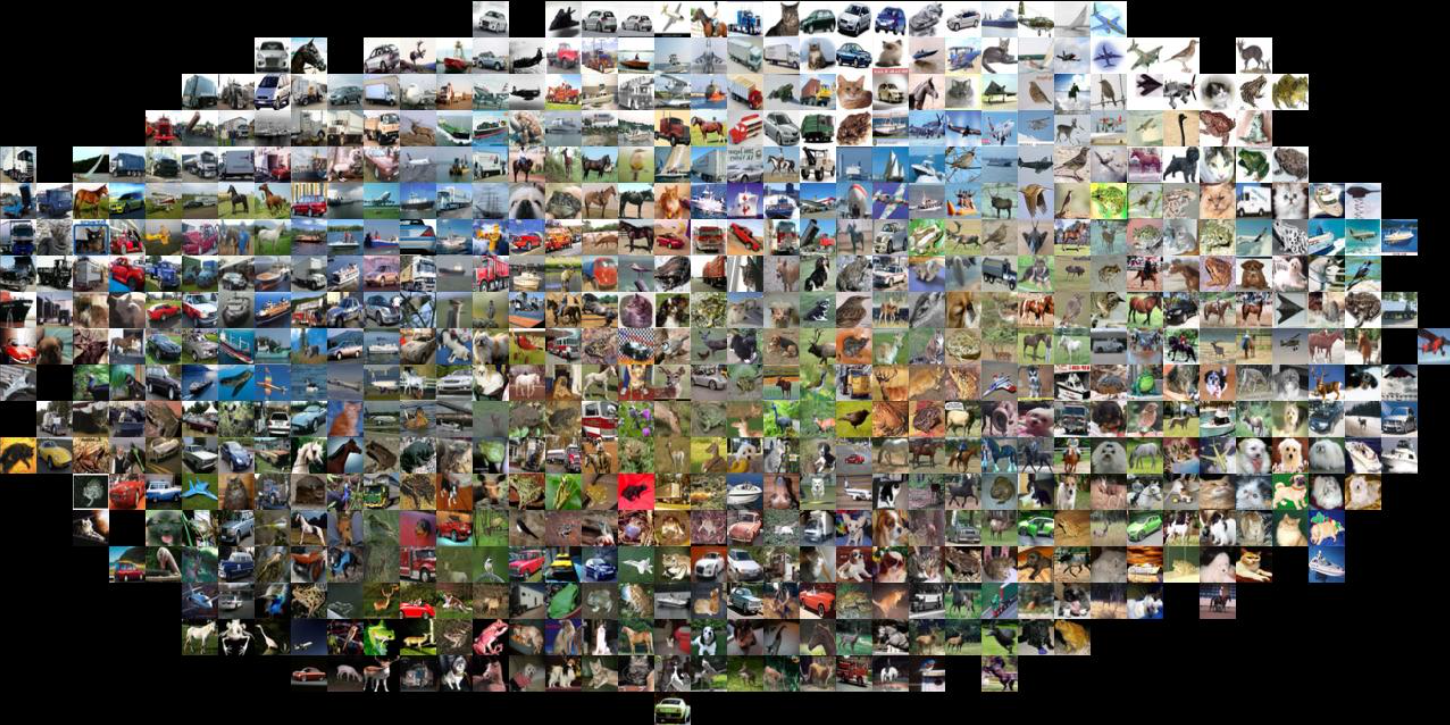Click the black animal on yellow background thumbnail

pyautogui.click(x=18, y=455)
